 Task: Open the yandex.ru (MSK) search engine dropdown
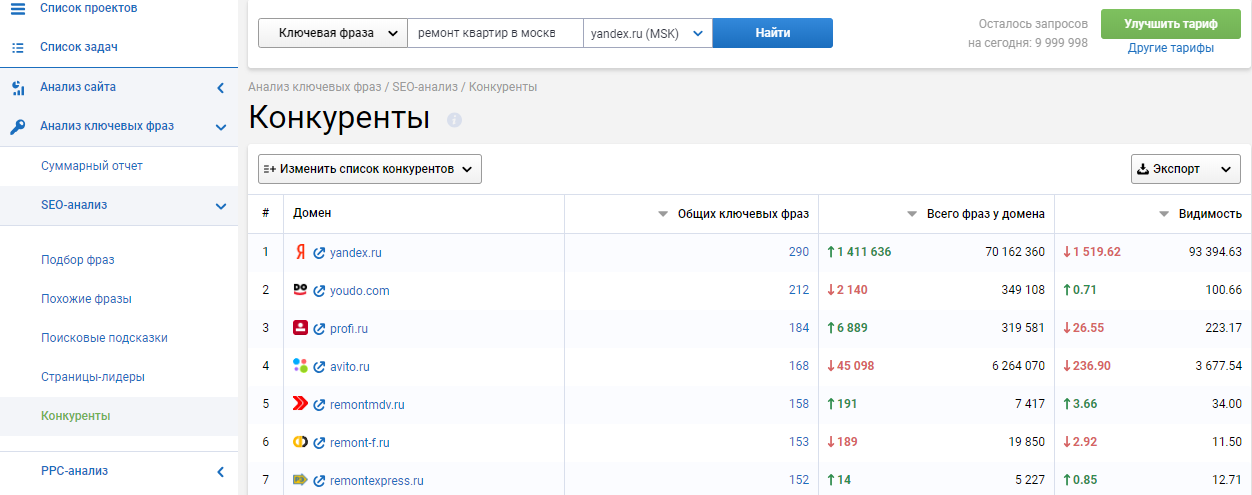(x=648, y=33)
